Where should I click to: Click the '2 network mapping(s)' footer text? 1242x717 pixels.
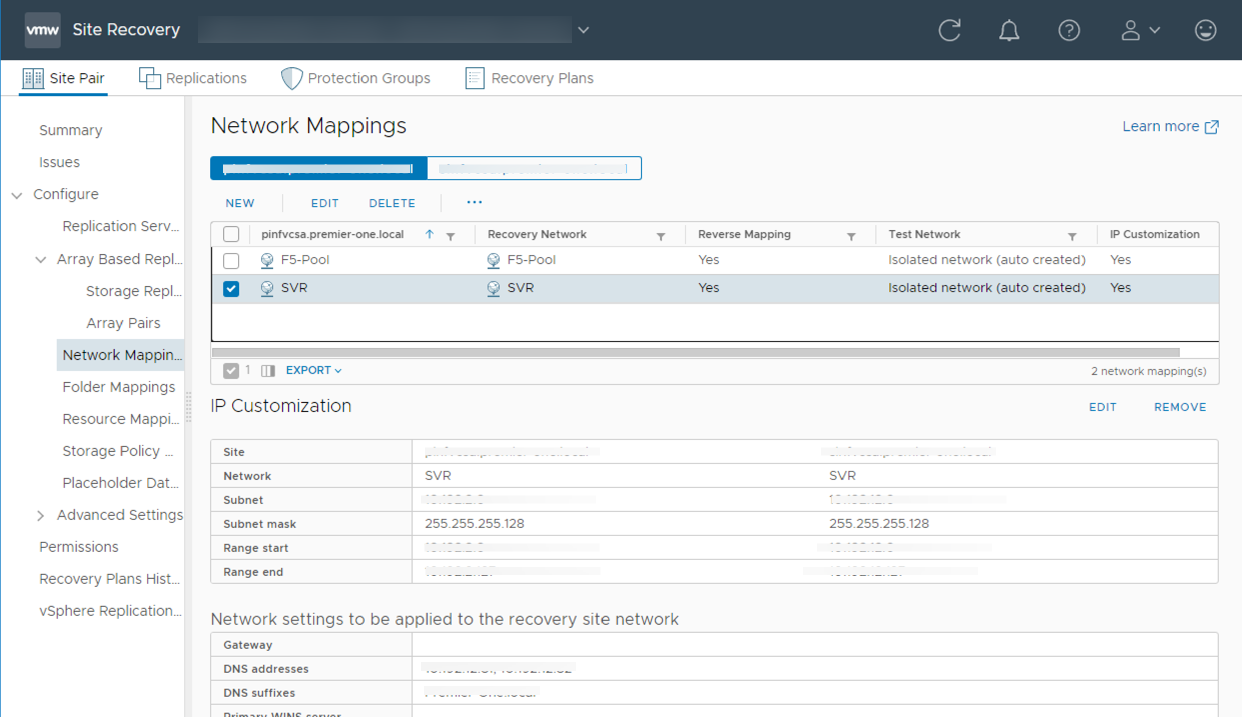[x=1148, y=371]
